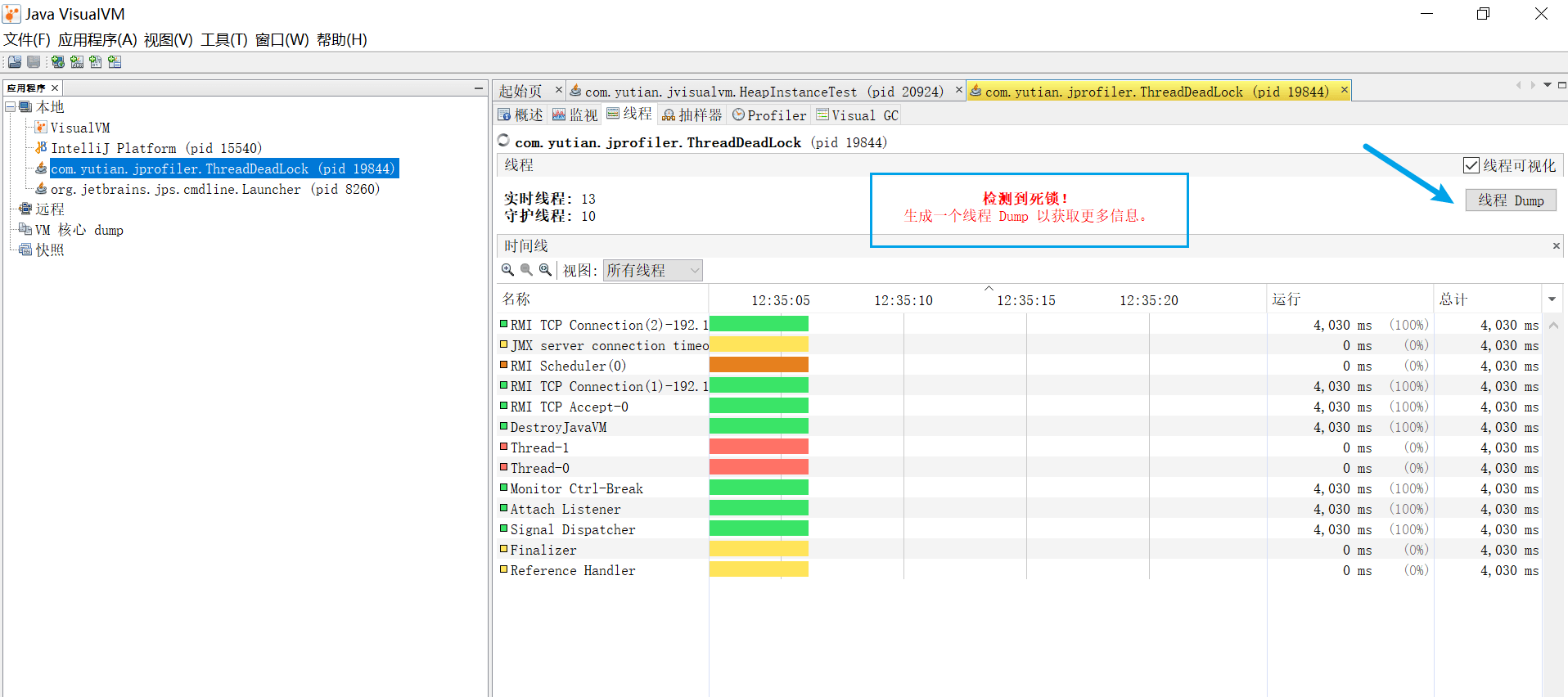The image size is (1568, 697).
Task: Switch to the 抽样器 tab
Action: tap(692, 115)
